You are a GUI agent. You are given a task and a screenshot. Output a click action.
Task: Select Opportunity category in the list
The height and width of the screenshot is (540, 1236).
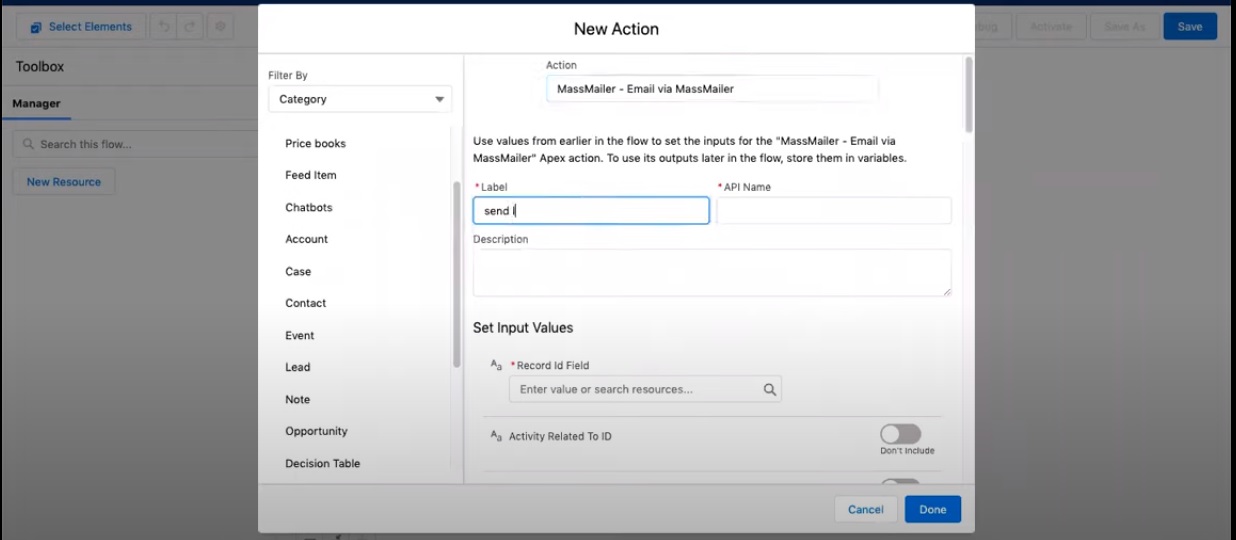(x=316, y=431)
